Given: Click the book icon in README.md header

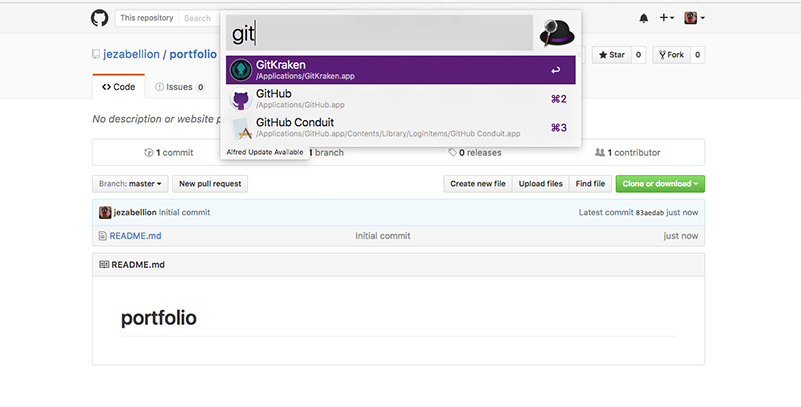Looking at the screenshot, I should click(104, 265).
